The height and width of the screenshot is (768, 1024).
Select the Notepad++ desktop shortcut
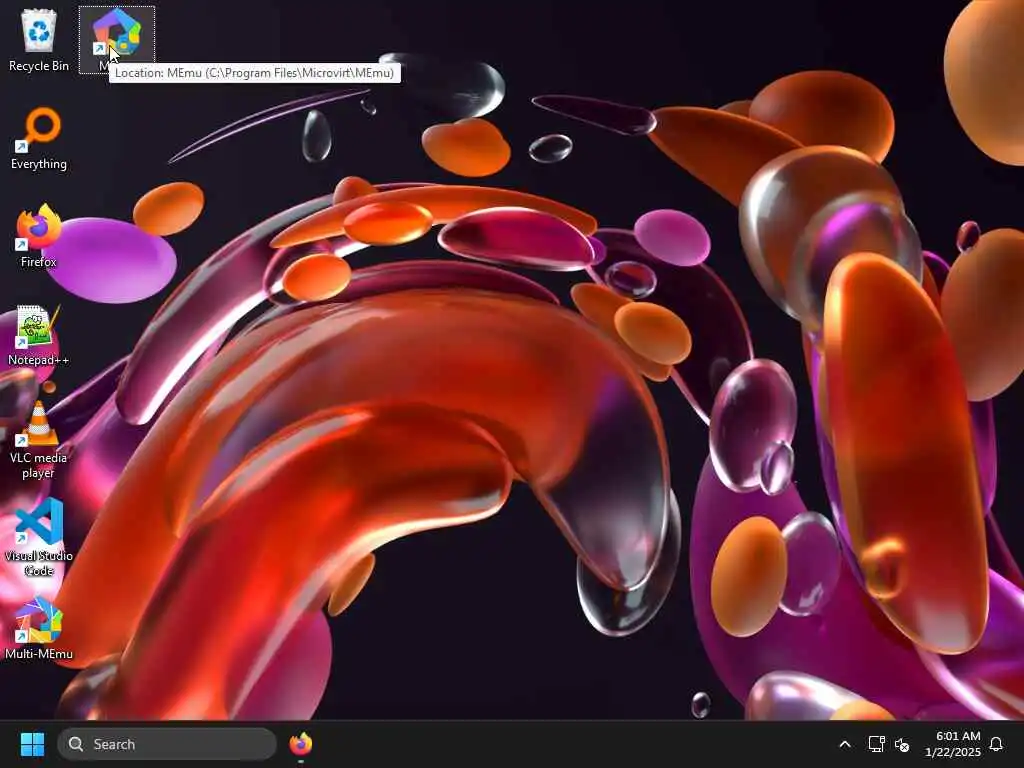click(39, 334)
